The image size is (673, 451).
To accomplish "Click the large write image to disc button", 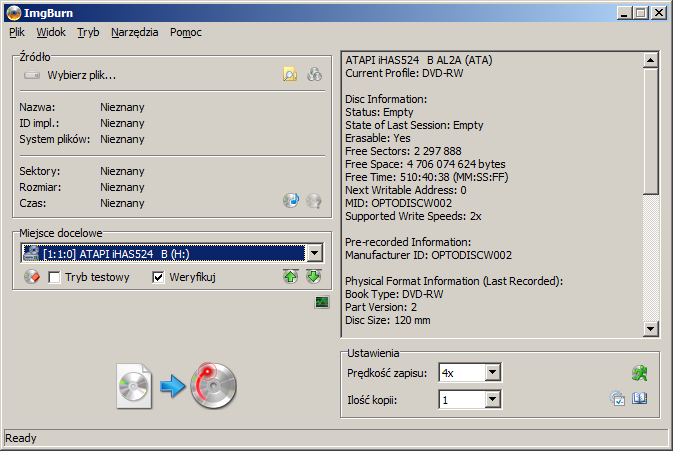I will coord(177,386).
